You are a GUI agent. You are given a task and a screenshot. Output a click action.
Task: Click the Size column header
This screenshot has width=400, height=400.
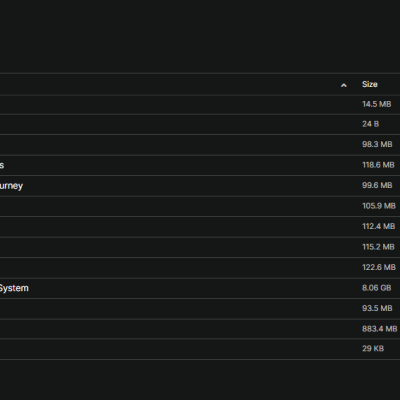pos(370,84)
